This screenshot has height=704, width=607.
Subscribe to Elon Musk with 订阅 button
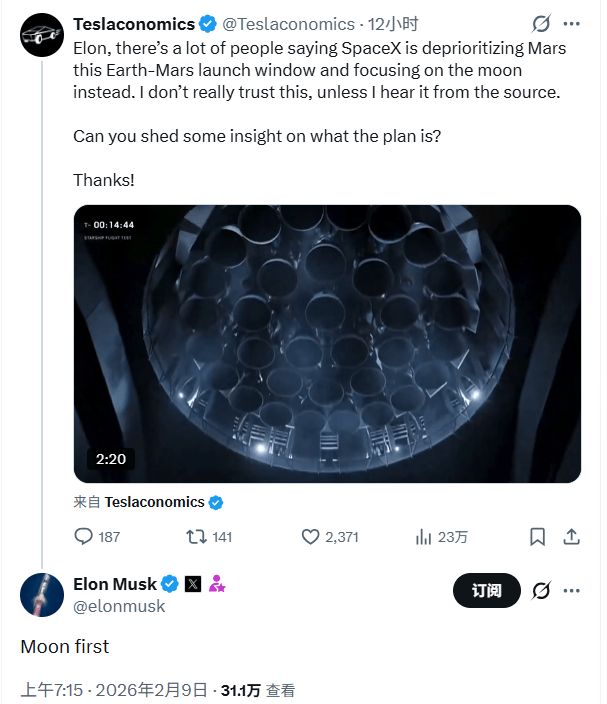486,590
